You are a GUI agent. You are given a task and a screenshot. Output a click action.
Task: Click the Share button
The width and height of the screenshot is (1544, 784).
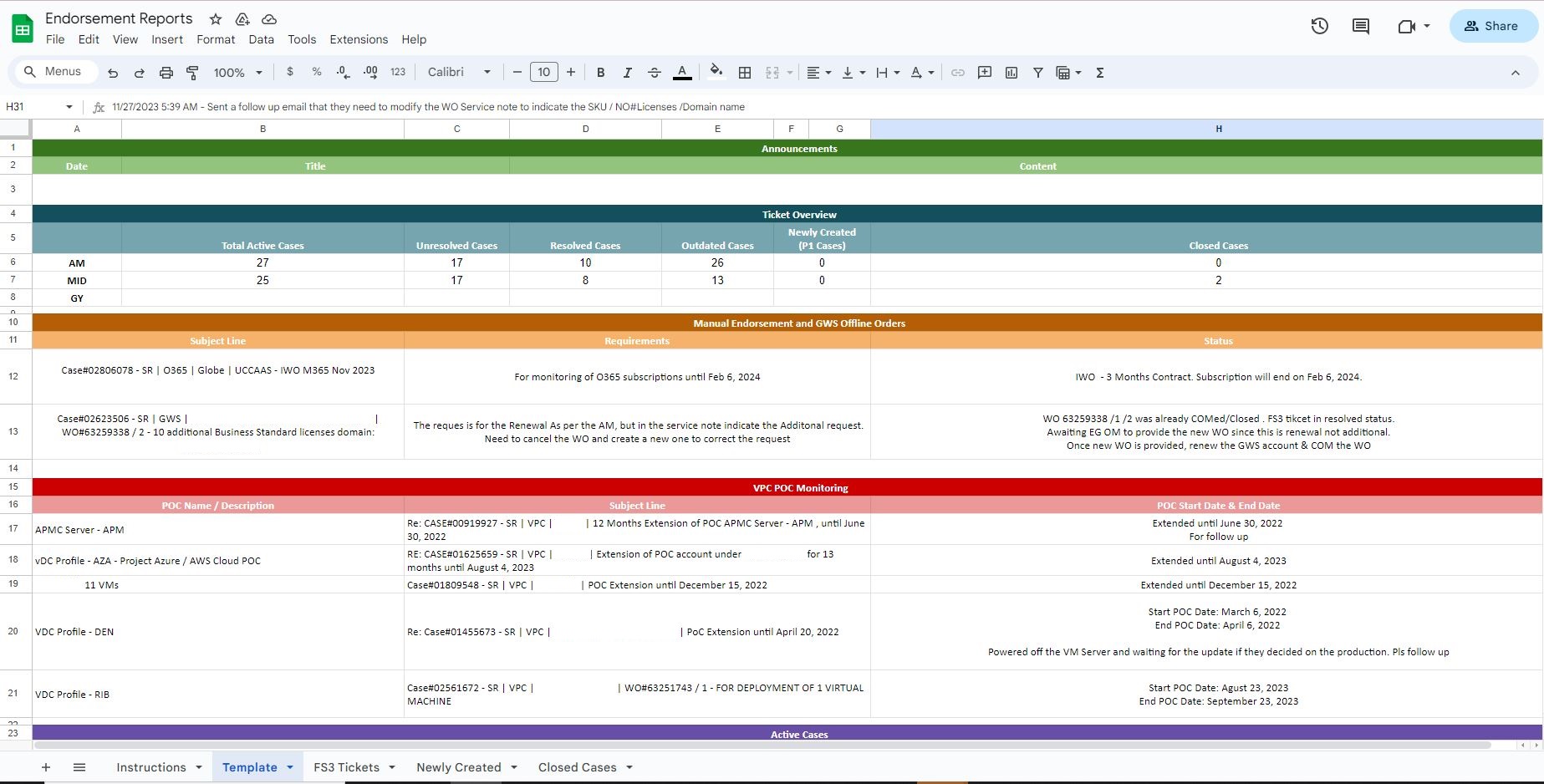pyautogui.click(x=1493, y=26)
